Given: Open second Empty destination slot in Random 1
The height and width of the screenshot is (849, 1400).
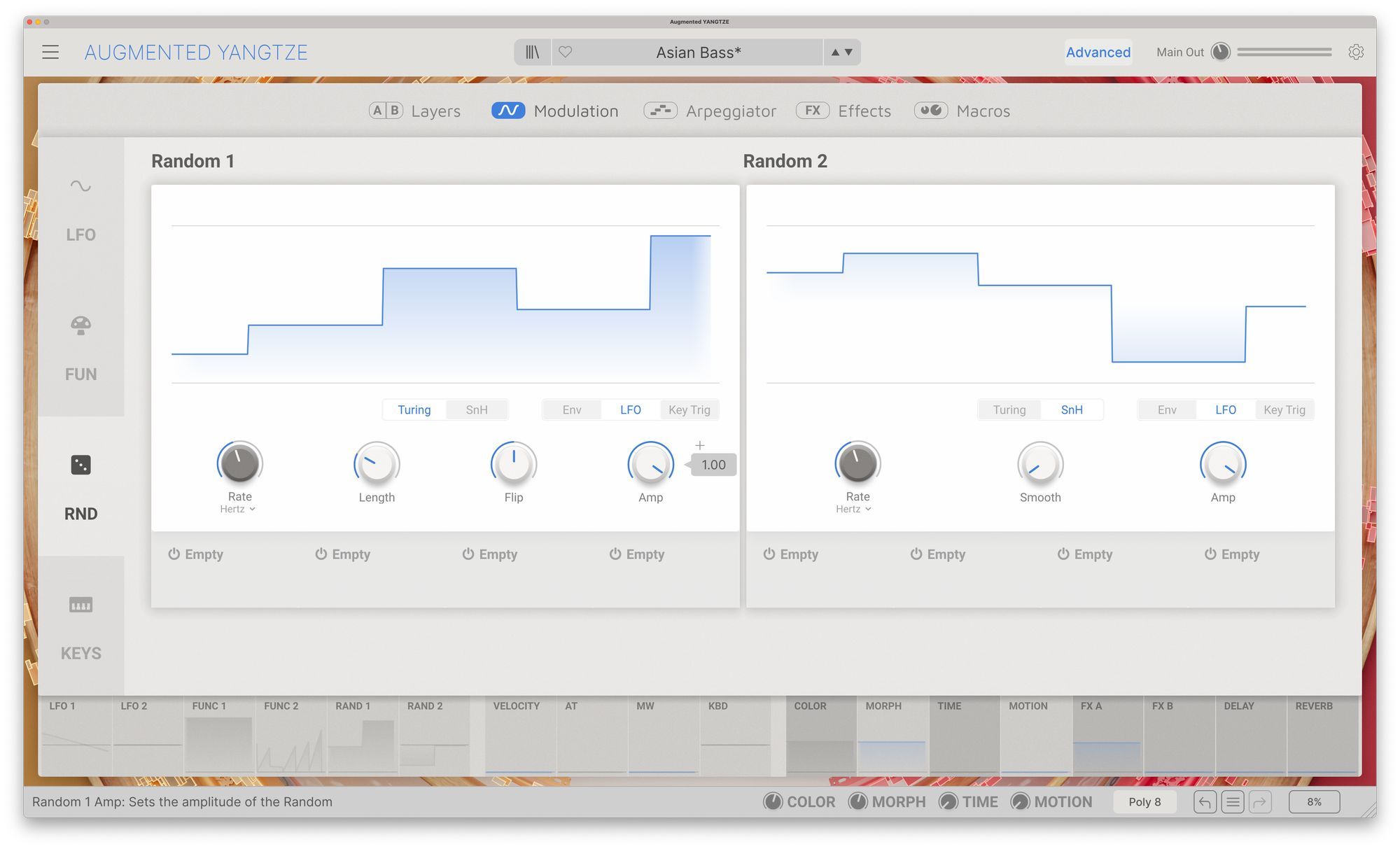Looking at the screenshot, I should [x=343, y=554].
